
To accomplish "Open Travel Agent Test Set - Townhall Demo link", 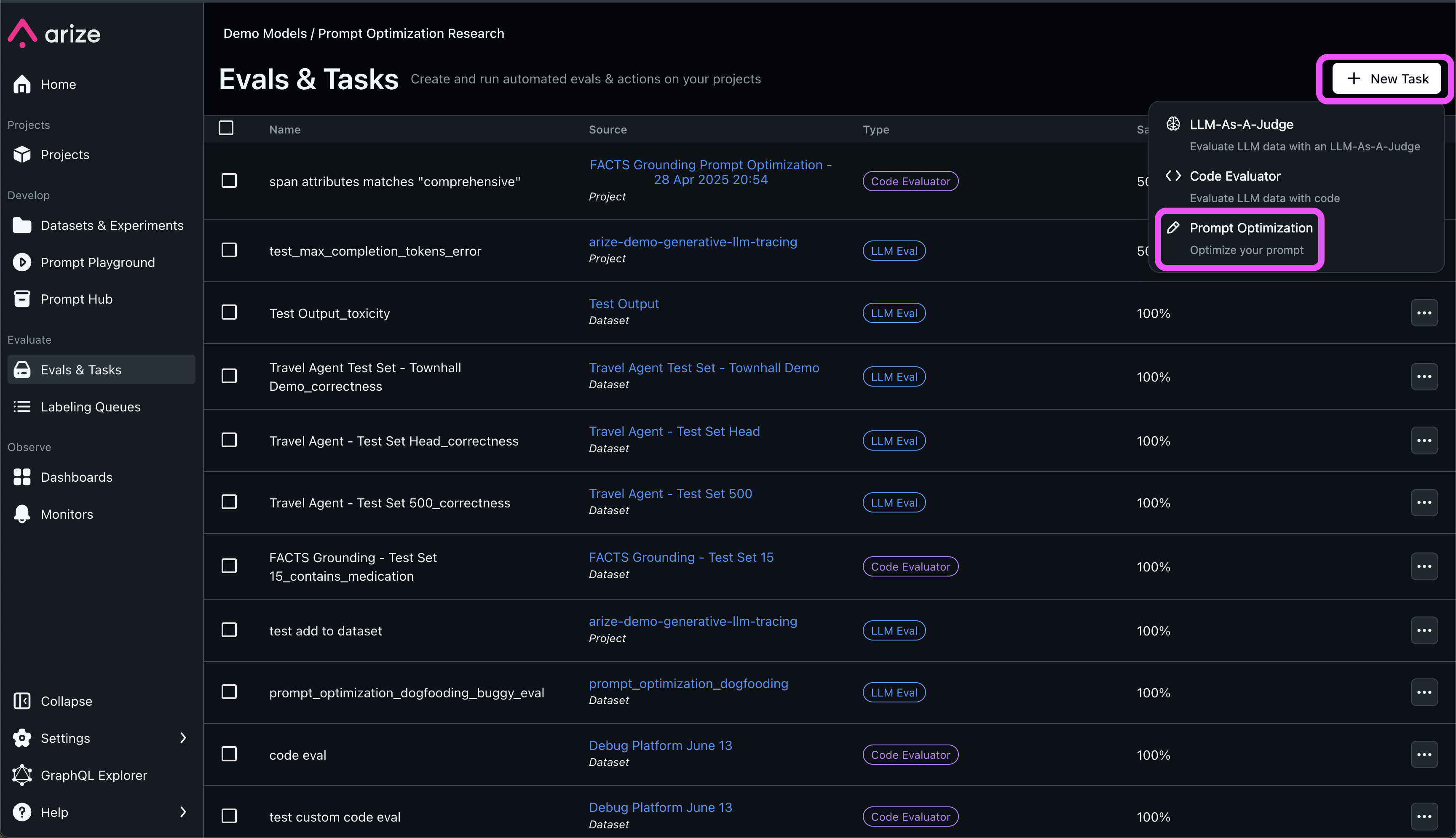I will [x=704, y=367].
